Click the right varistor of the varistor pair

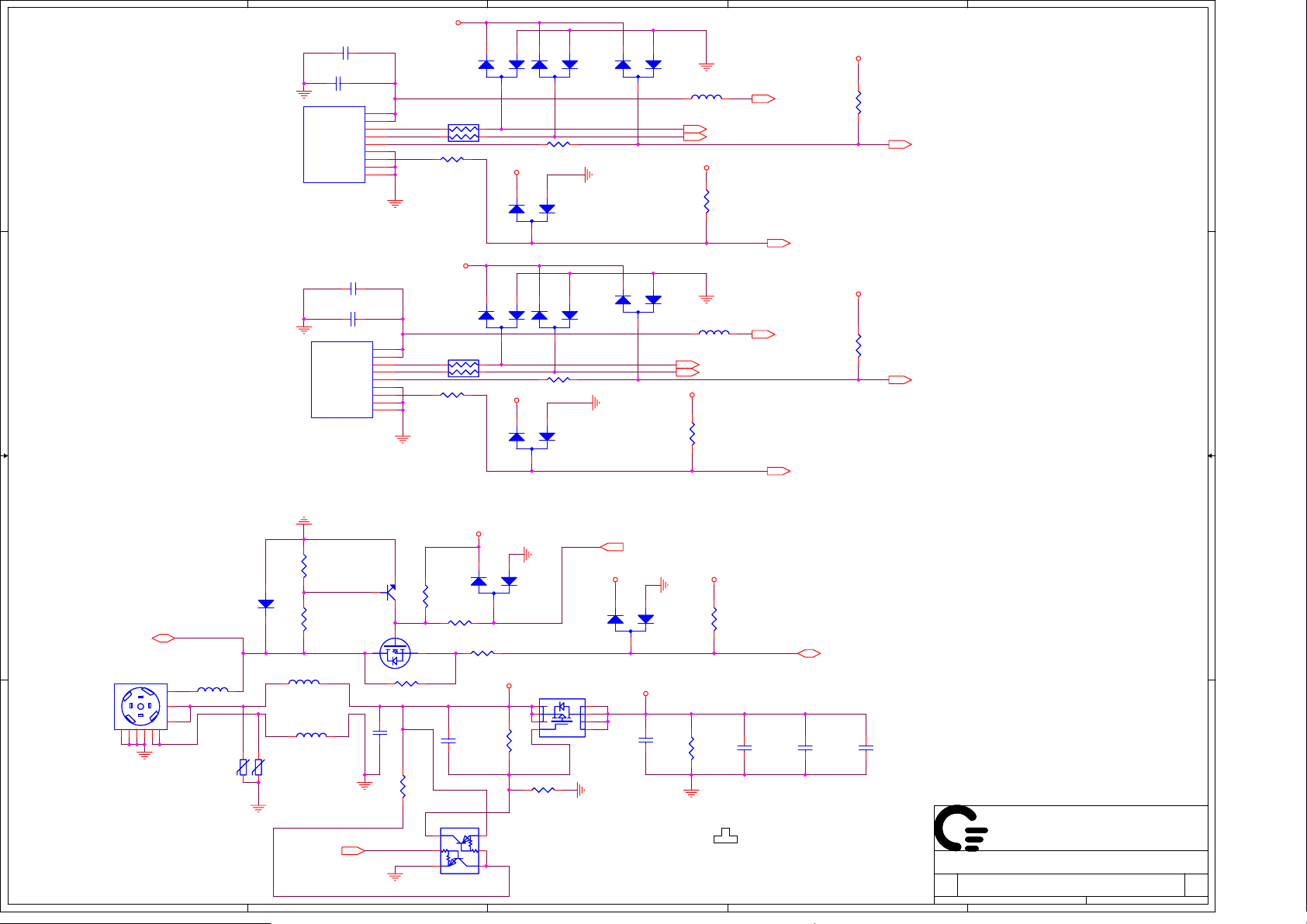258,767
